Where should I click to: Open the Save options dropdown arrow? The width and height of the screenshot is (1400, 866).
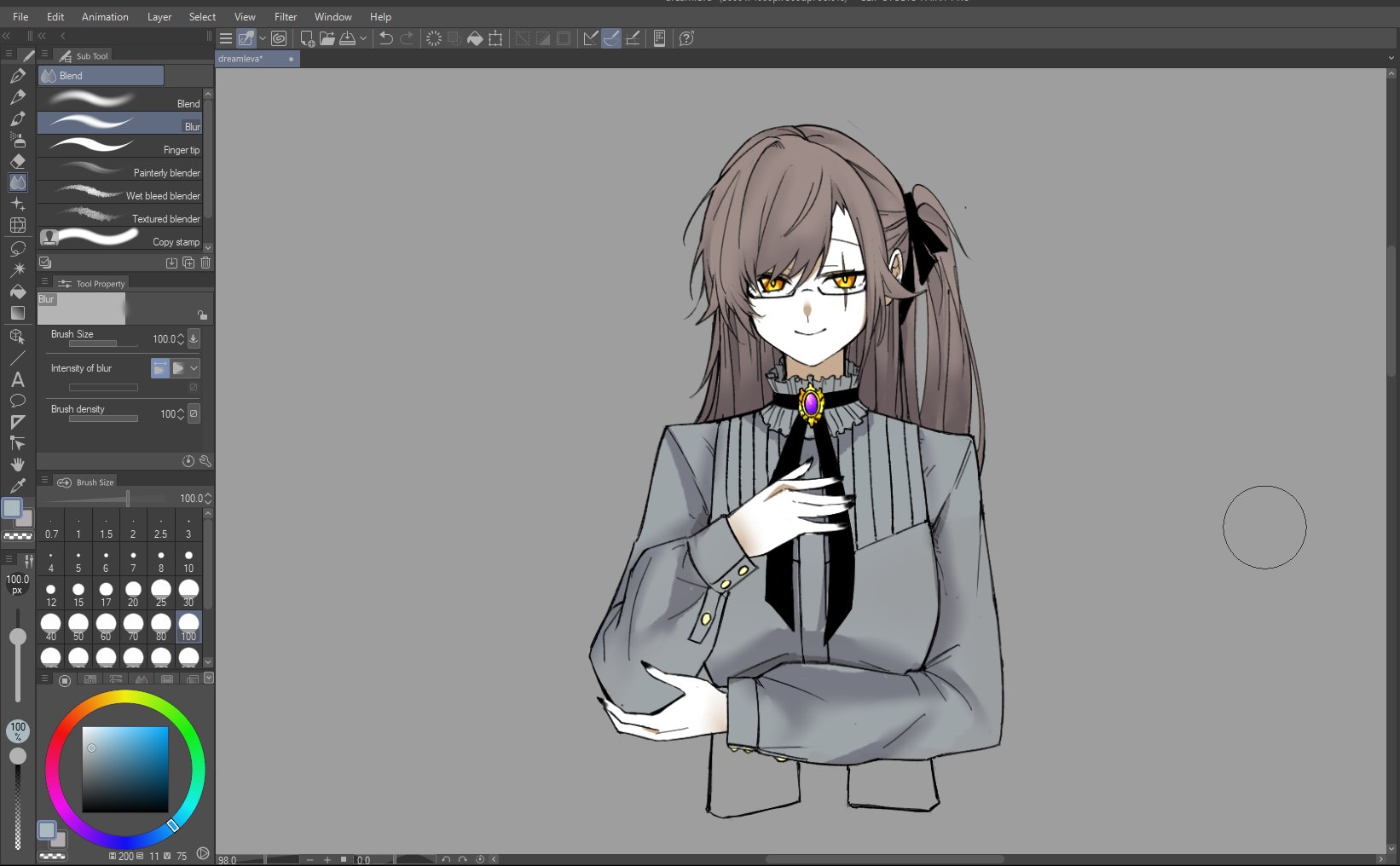click(x=363, y=38)
